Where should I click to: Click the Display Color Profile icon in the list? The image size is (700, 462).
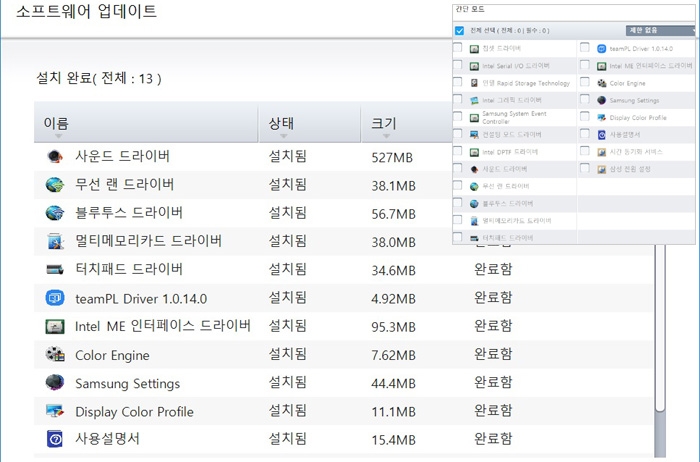tap(55, 411)
